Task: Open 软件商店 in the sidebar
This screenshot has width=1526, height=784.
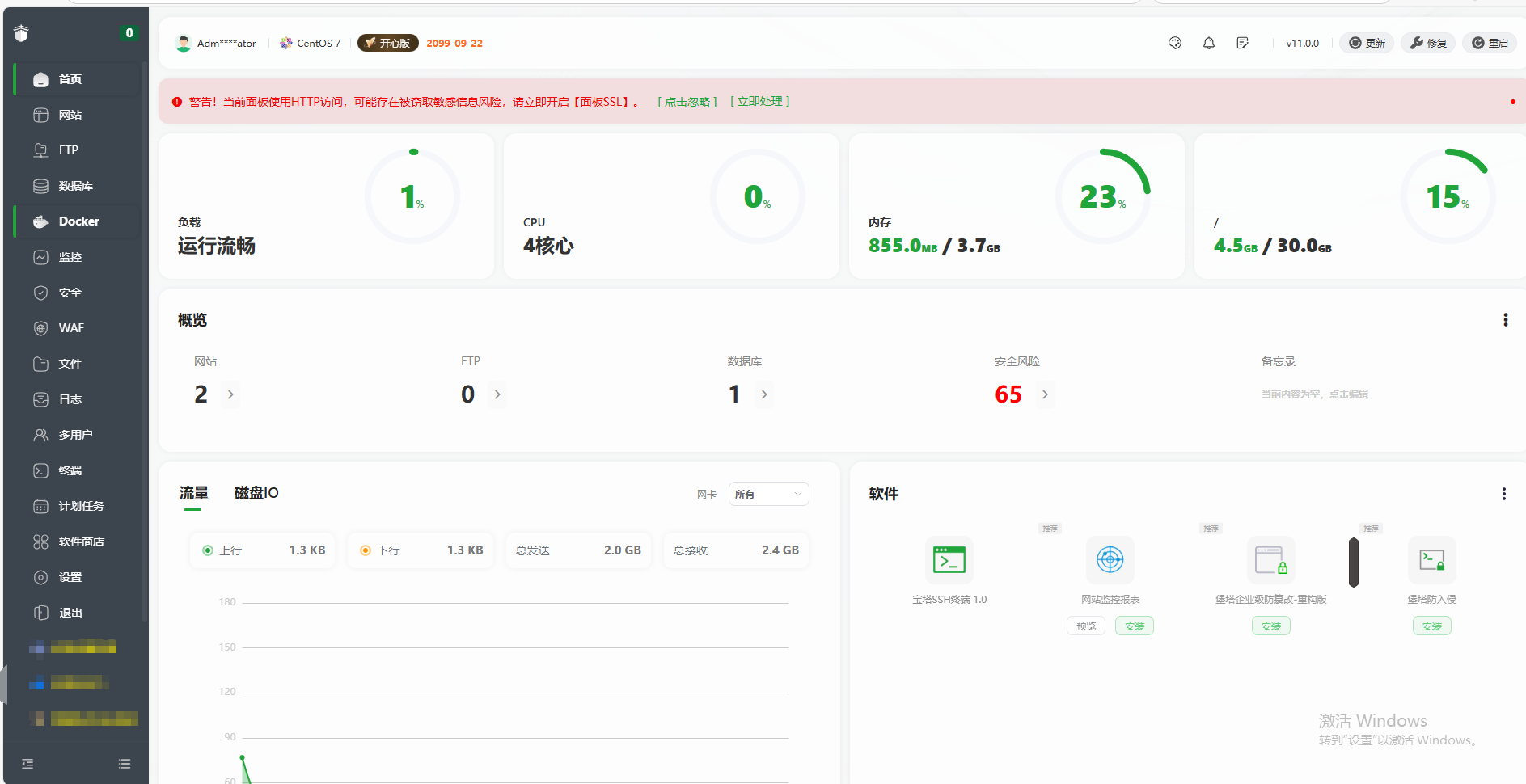Action: (x=81, y=542)
